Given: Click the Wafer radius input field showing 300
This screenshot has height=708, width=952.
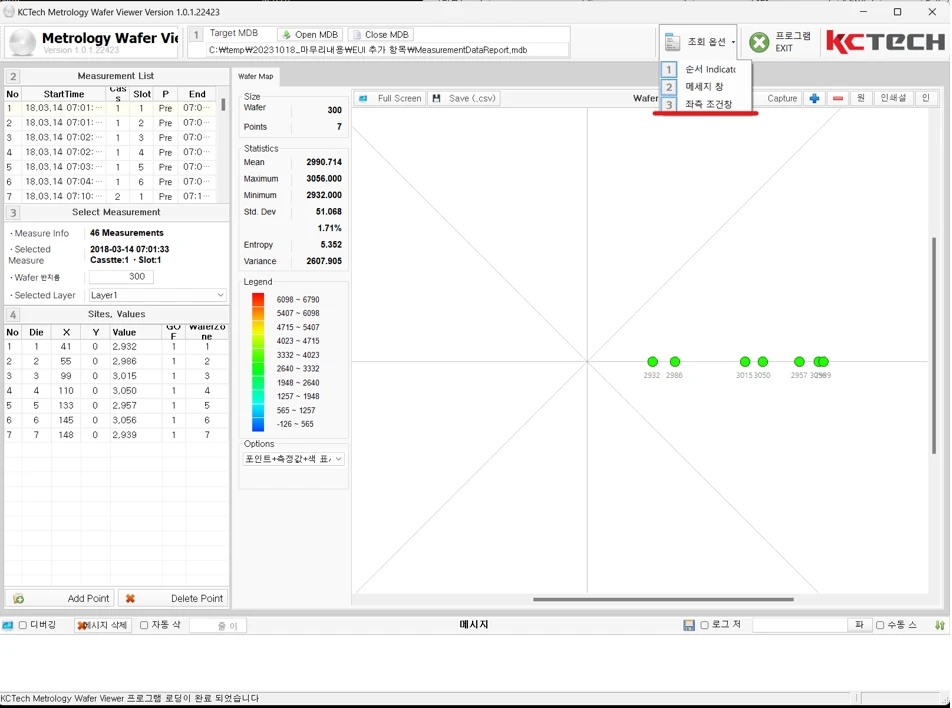Looking at the screenshot, I should pyautogui.click(x=121, y=277).
